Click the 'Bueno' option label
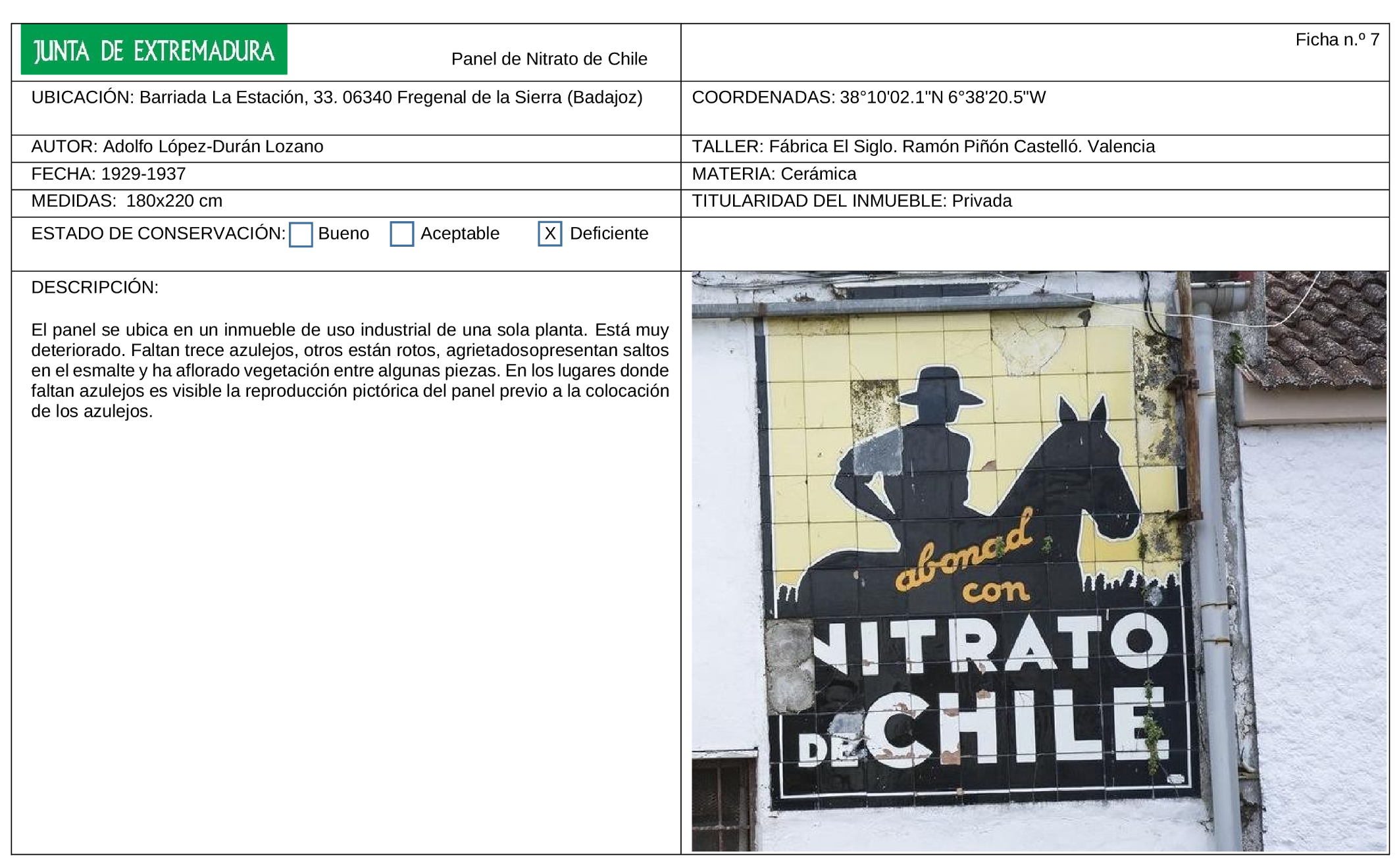The width and height of the screenshot is (1399, 868). tap(343, 234)
